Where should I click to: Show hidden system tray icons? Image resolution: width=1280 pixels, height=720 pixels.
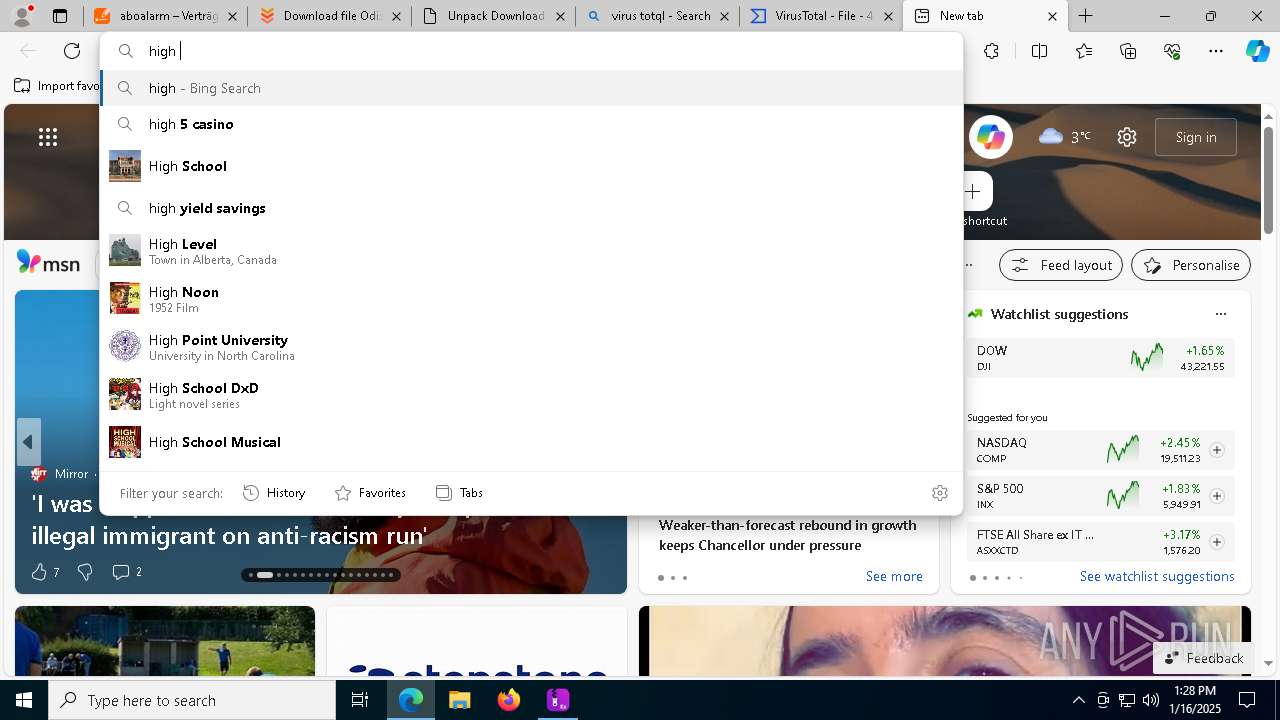click(x=1078, y=700)
